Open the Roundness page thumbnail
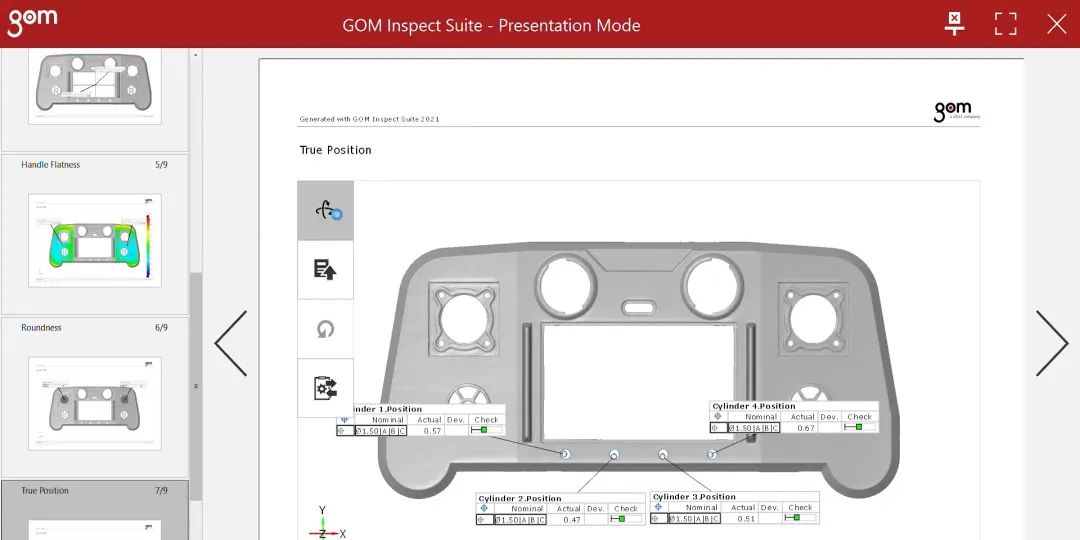1080x540 pixels. (x=95, y=403)
